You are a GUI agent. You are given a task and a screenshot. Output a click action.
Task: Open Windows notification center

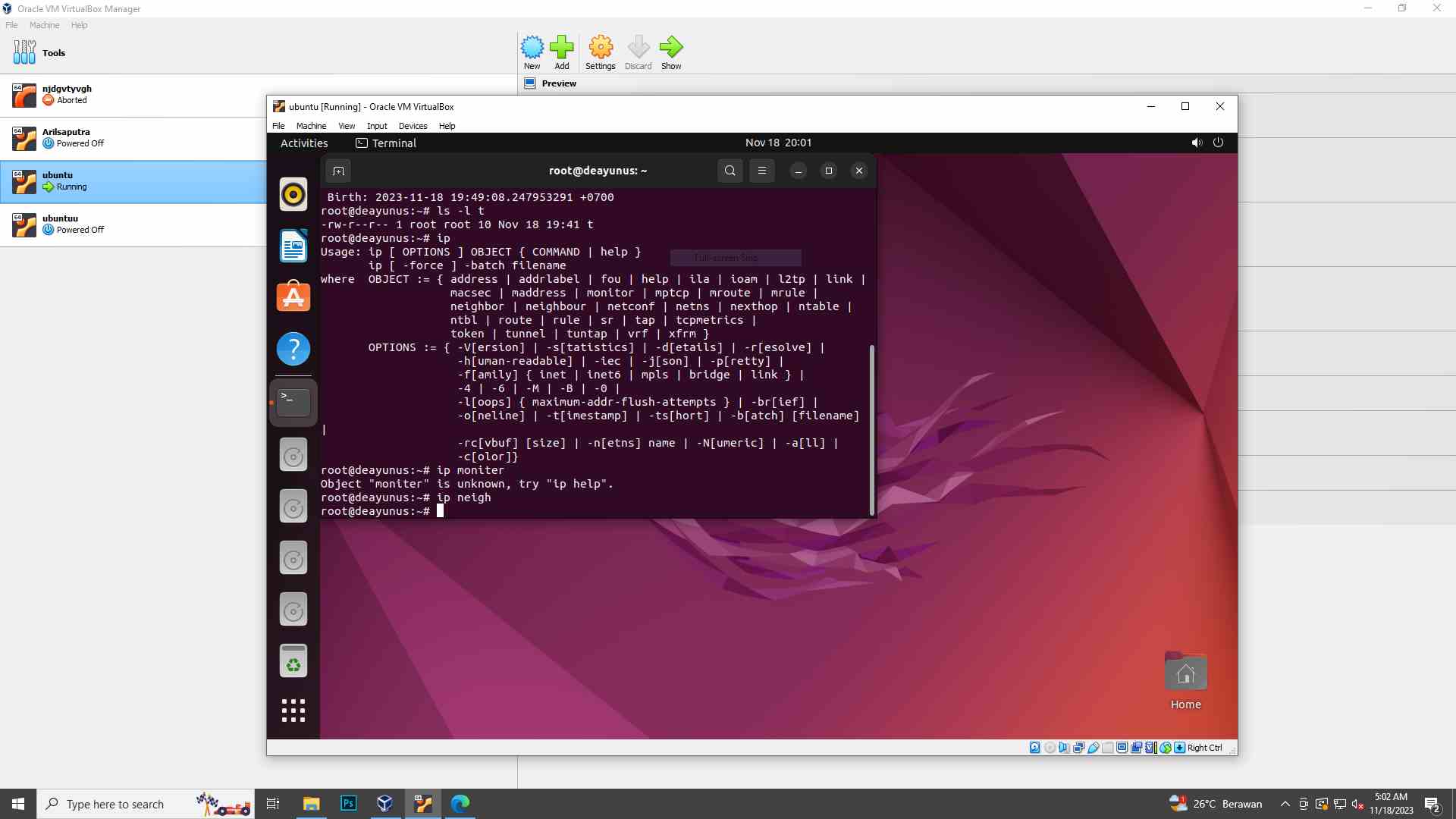pyautogui.click(x=1432, y=805)
